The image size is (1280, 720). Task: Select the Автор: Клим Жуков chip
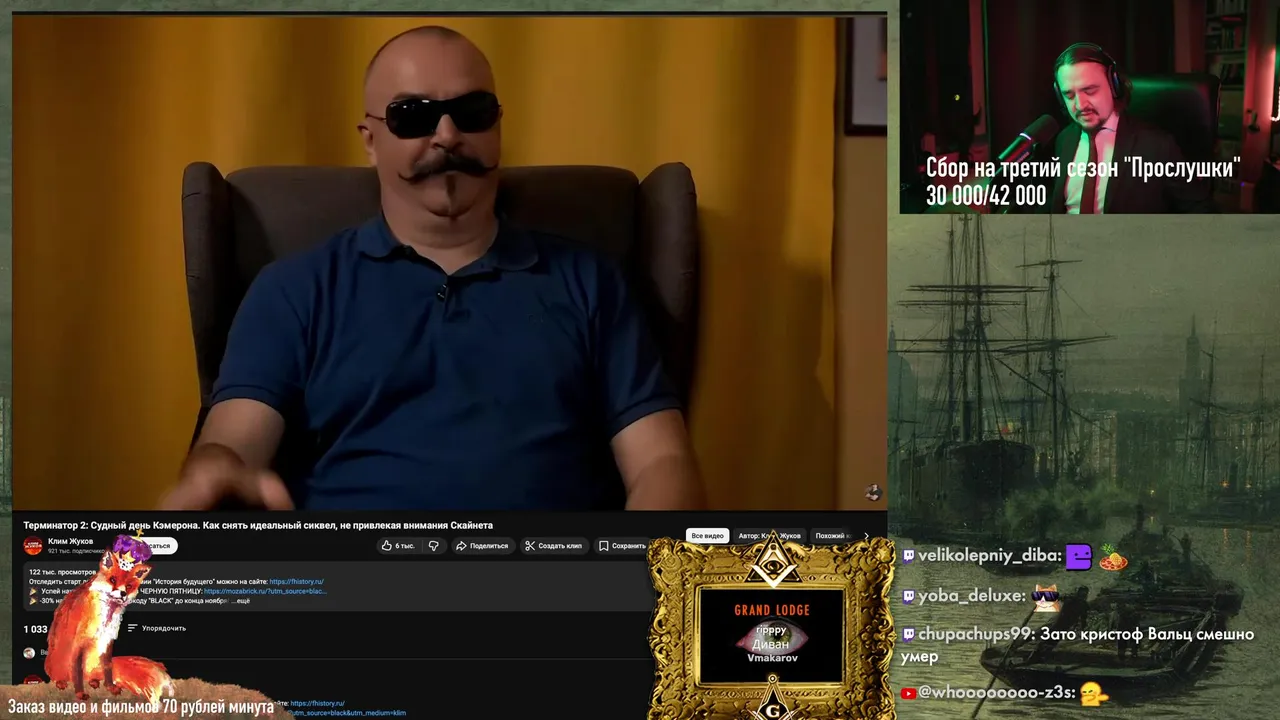769,536
